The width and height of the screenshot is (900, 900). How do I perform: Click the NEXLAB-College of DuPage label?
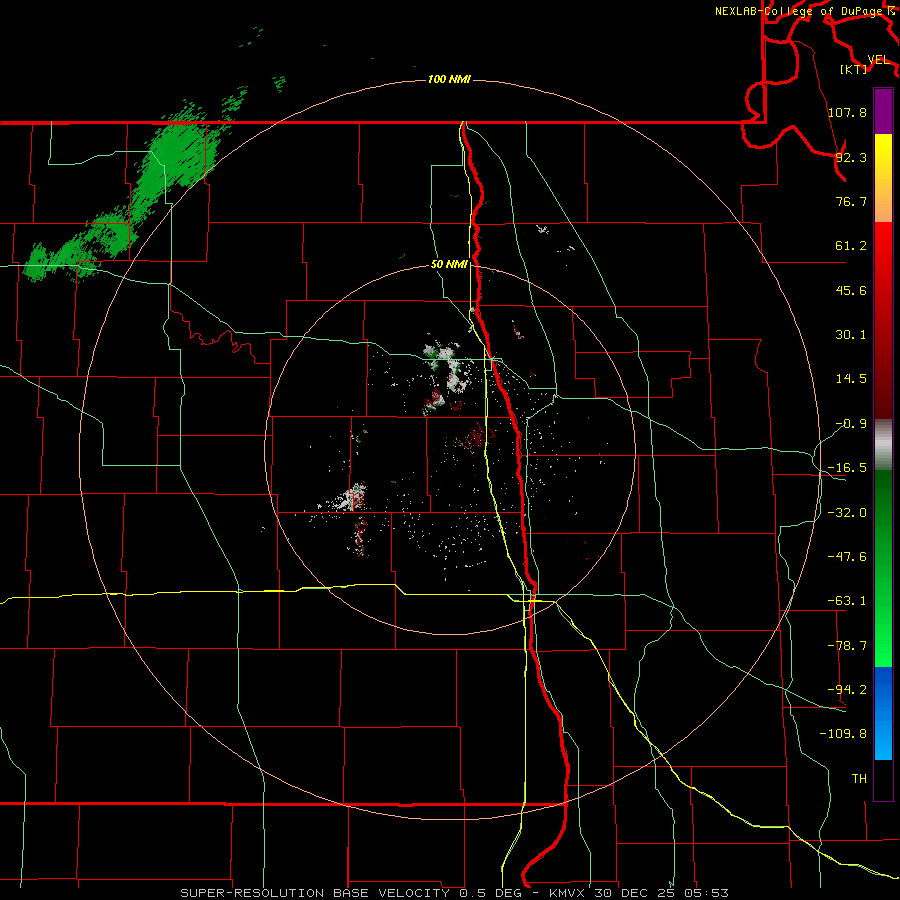click(798, 11)
